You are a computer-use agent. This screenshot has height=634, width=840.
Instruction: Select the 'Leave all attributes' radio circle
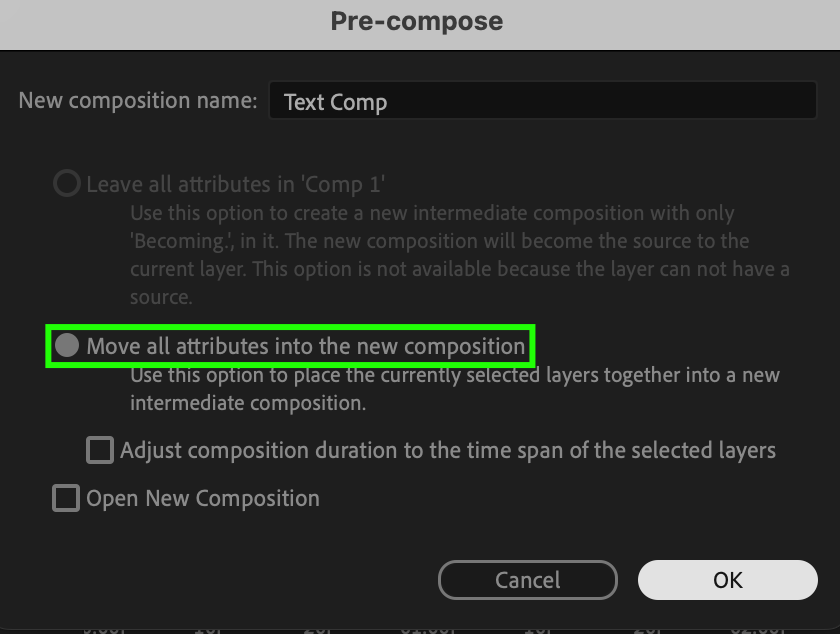pyautogui.click(x=67, y=184)
